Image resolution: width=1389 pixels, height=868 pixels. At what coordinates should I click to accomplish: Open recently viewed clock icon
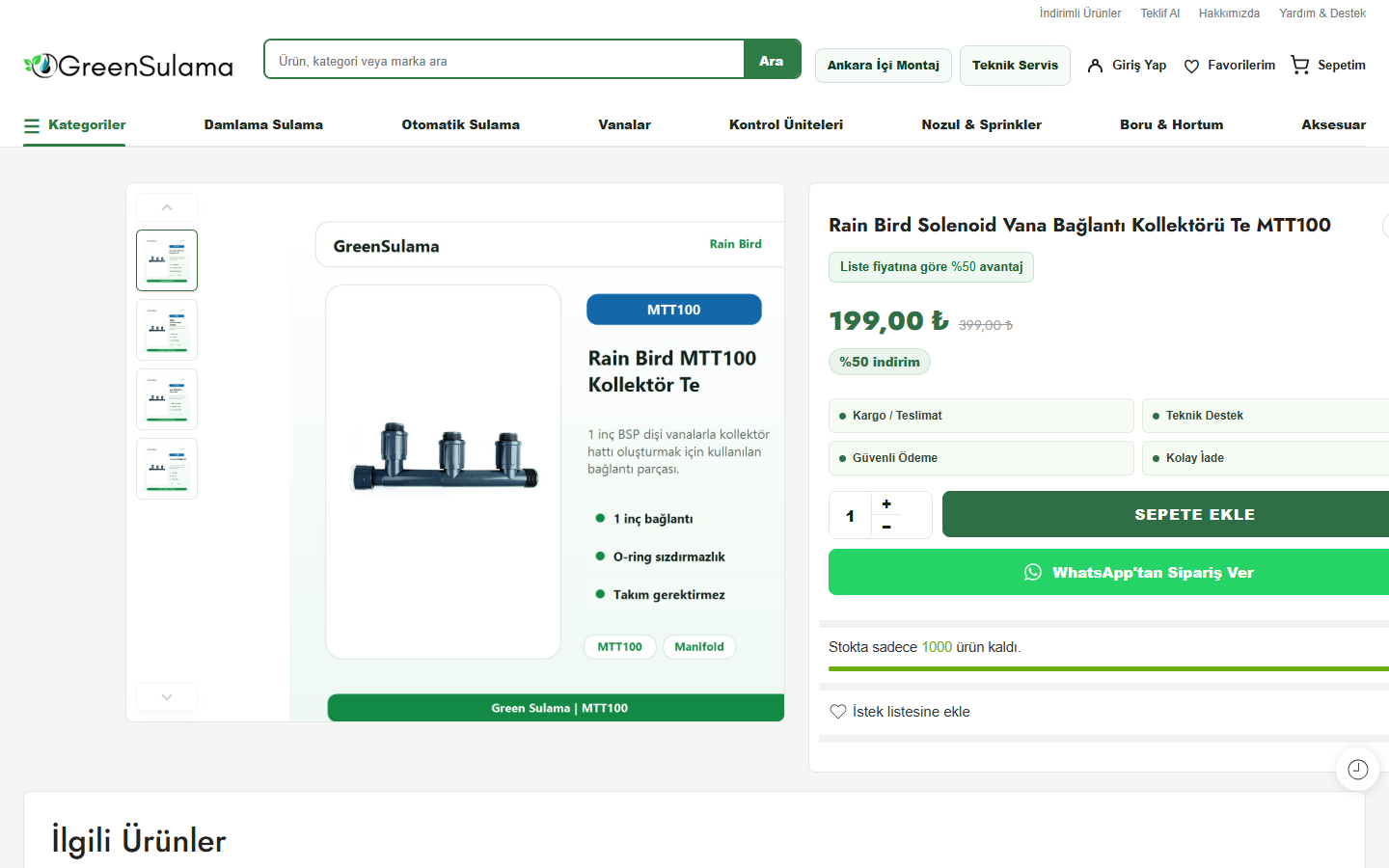1358,769
